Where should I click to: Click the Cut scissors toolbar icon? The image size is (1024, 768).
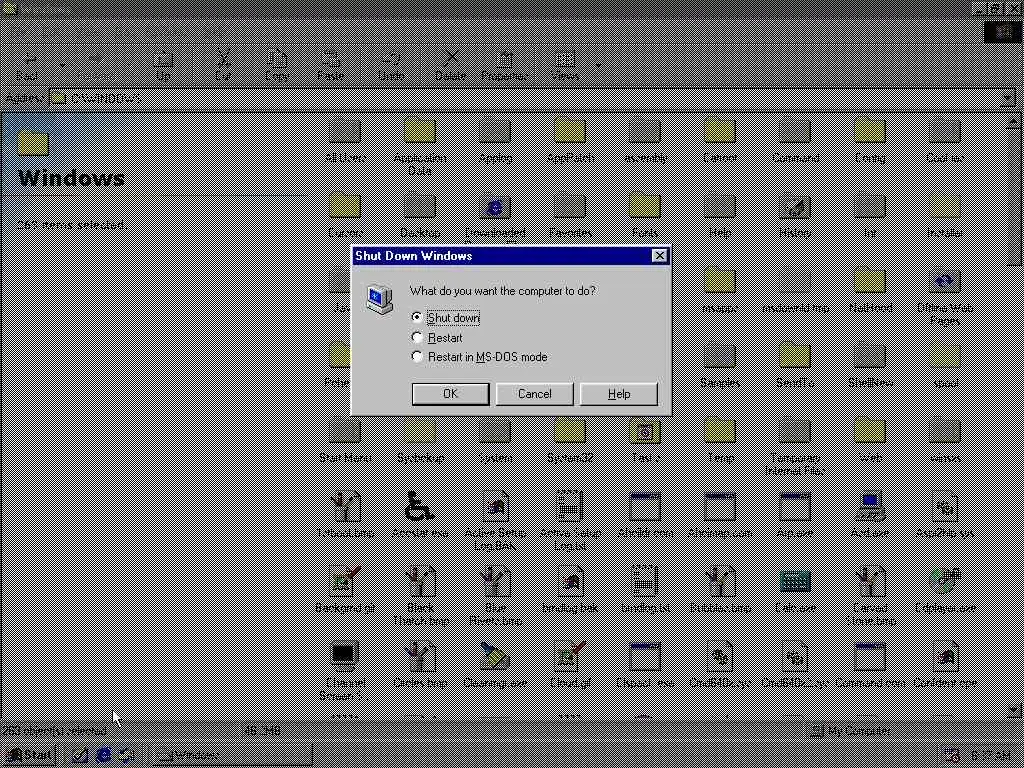(x=223, y=66)
